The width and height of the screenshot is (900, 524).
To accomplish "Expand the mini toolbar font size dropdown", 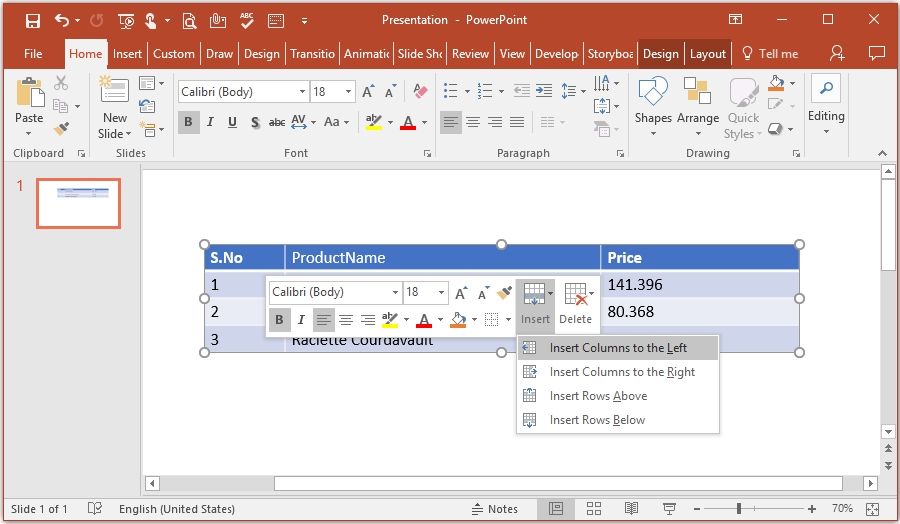I will tap(441, 293).
